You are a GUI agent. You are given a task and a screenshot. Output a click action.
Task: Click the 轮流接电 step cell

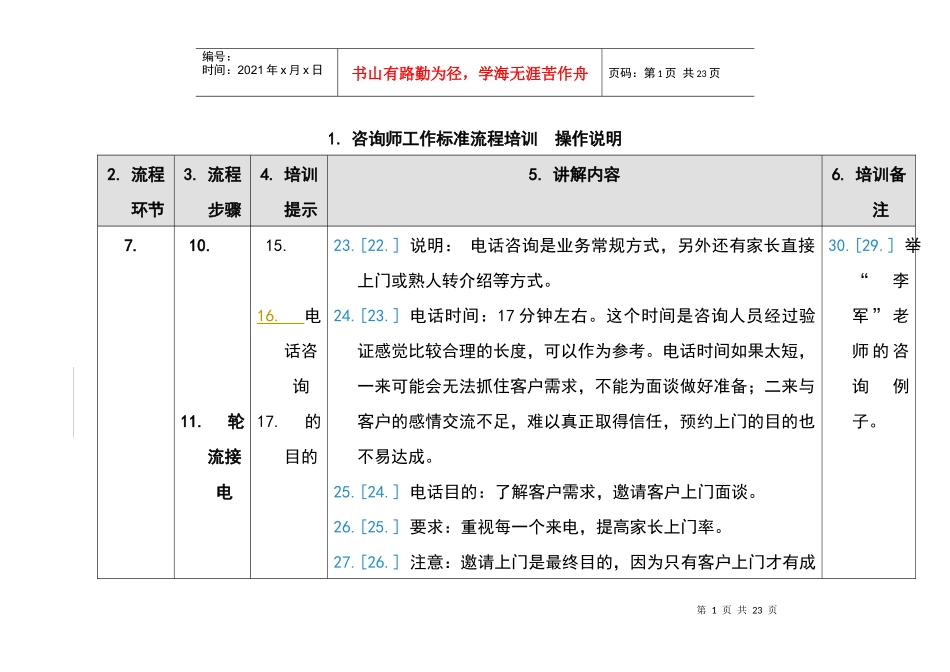(x=212, y=457)
